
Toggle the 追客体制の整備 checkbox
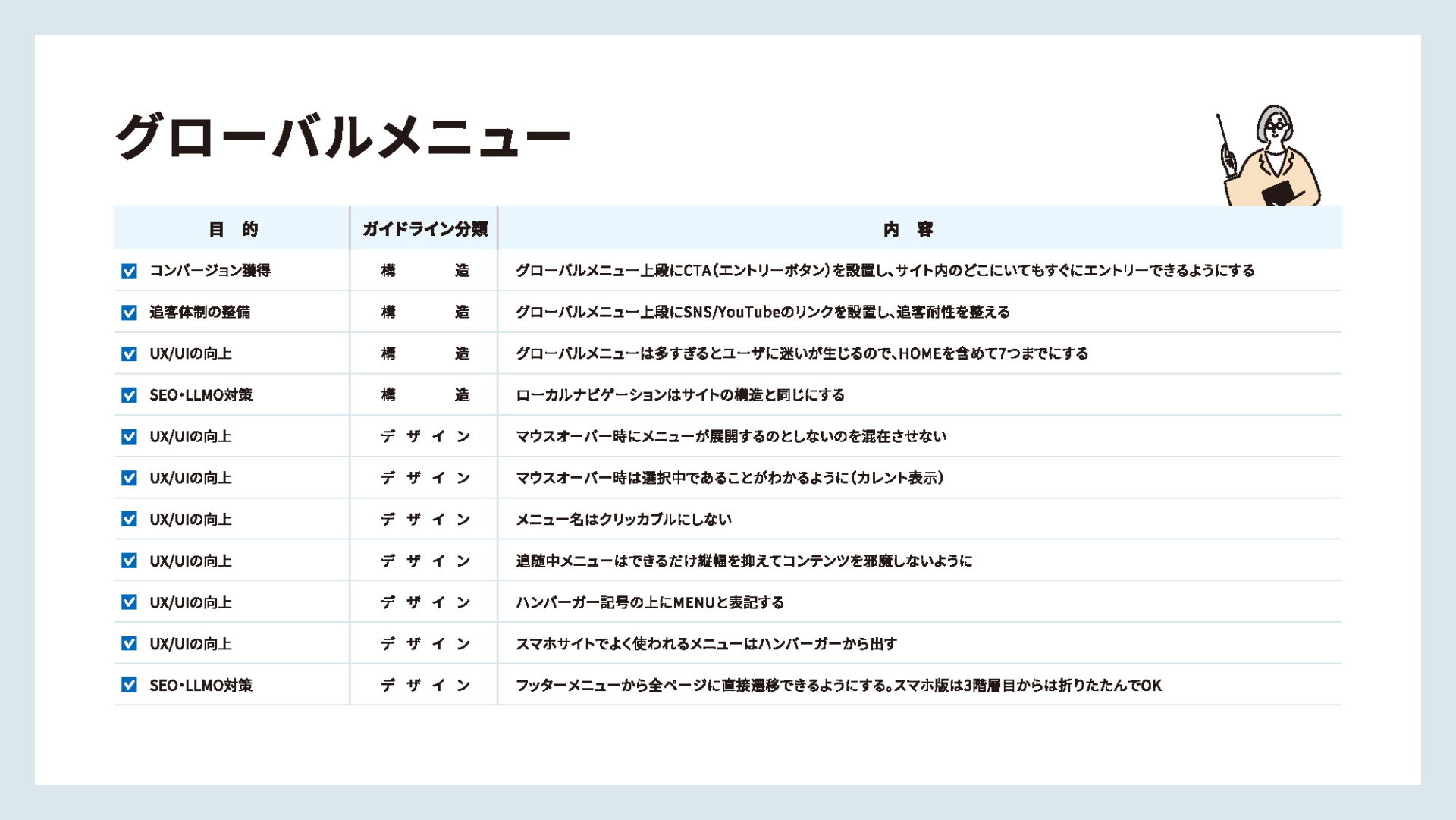click(x=129, y=313)
